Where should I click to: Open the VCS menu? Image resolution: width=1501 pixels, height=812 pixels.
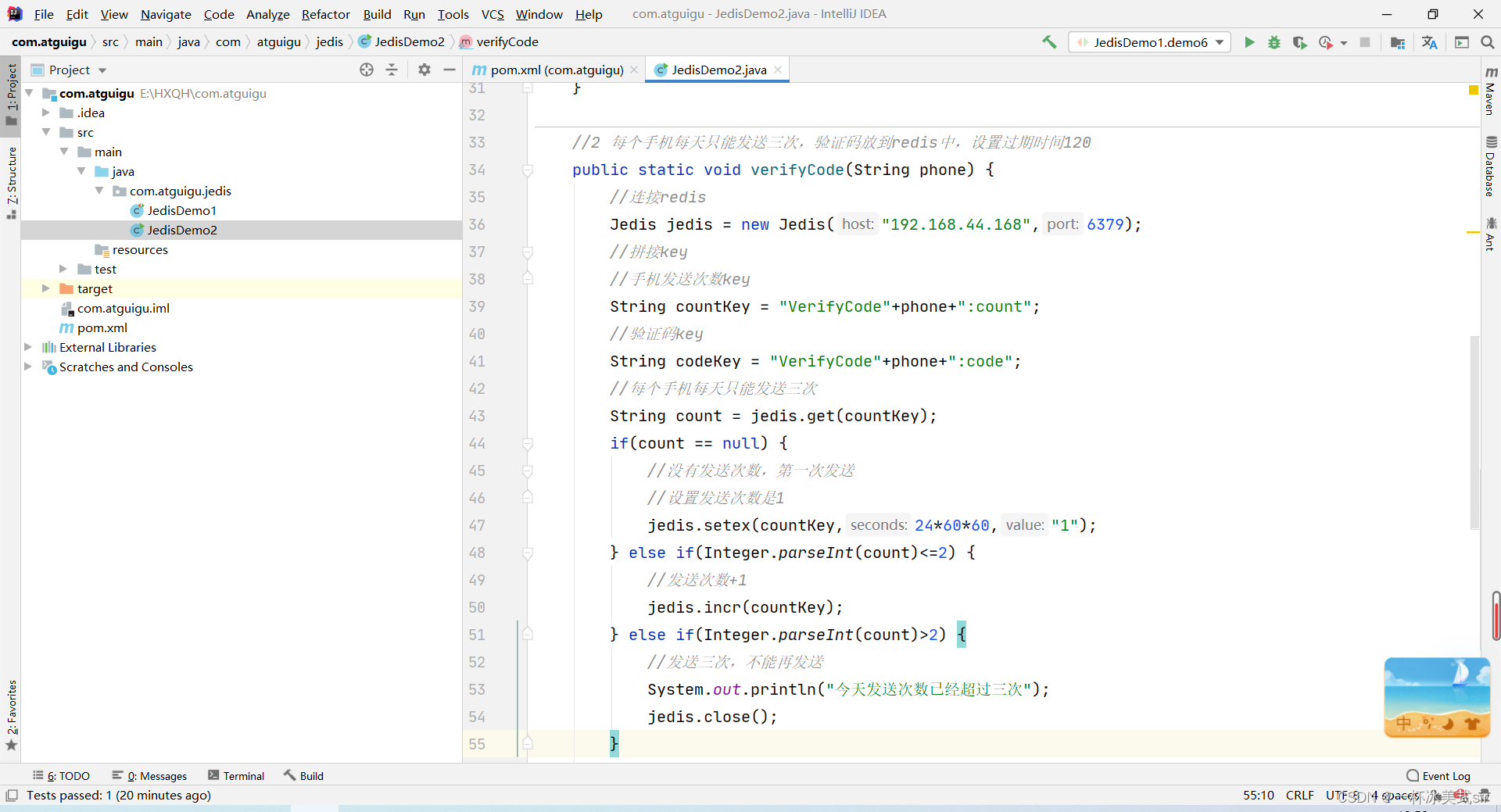point(493,14)
